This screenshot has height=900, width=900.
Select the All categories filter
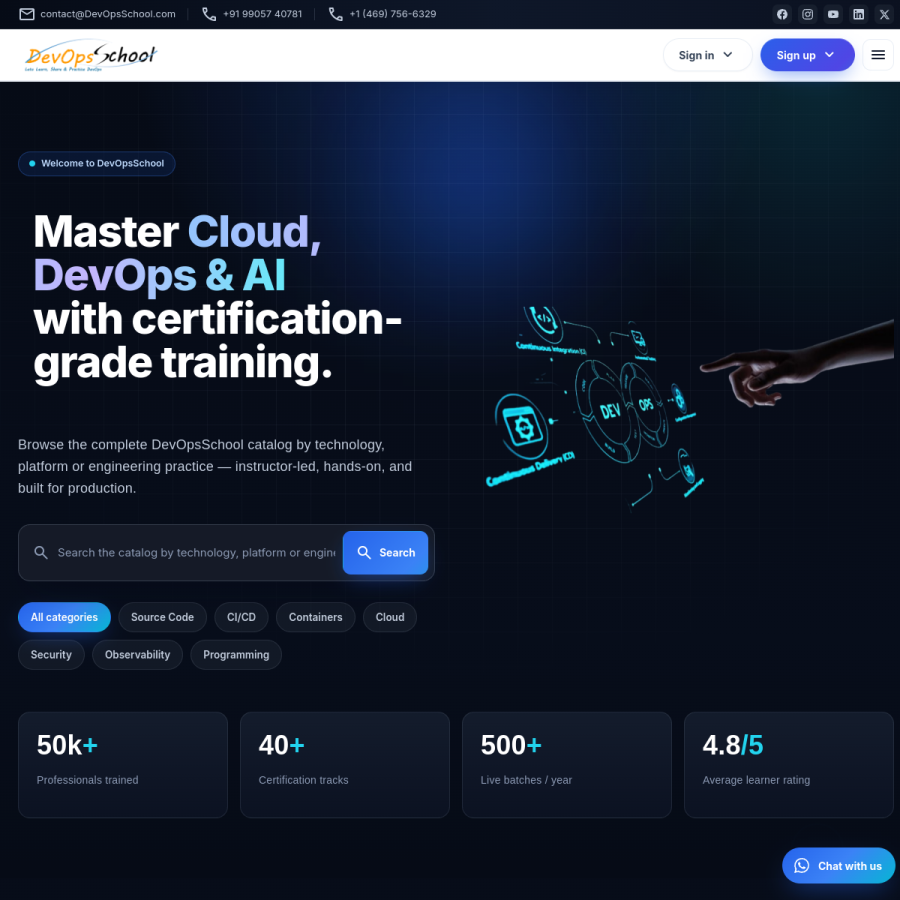64,617
